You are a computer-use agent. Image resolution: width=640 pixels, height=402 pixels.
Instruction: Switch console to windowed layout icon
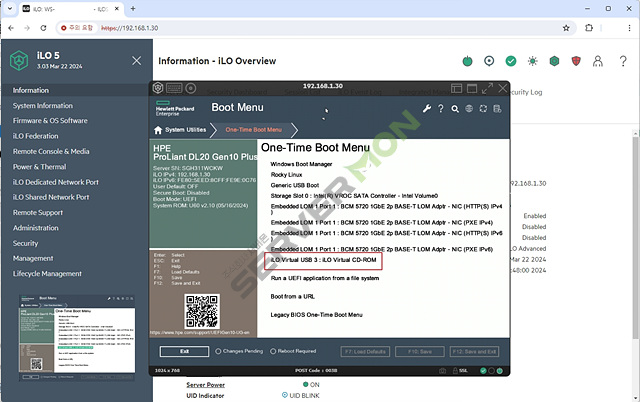pos(472,88)
